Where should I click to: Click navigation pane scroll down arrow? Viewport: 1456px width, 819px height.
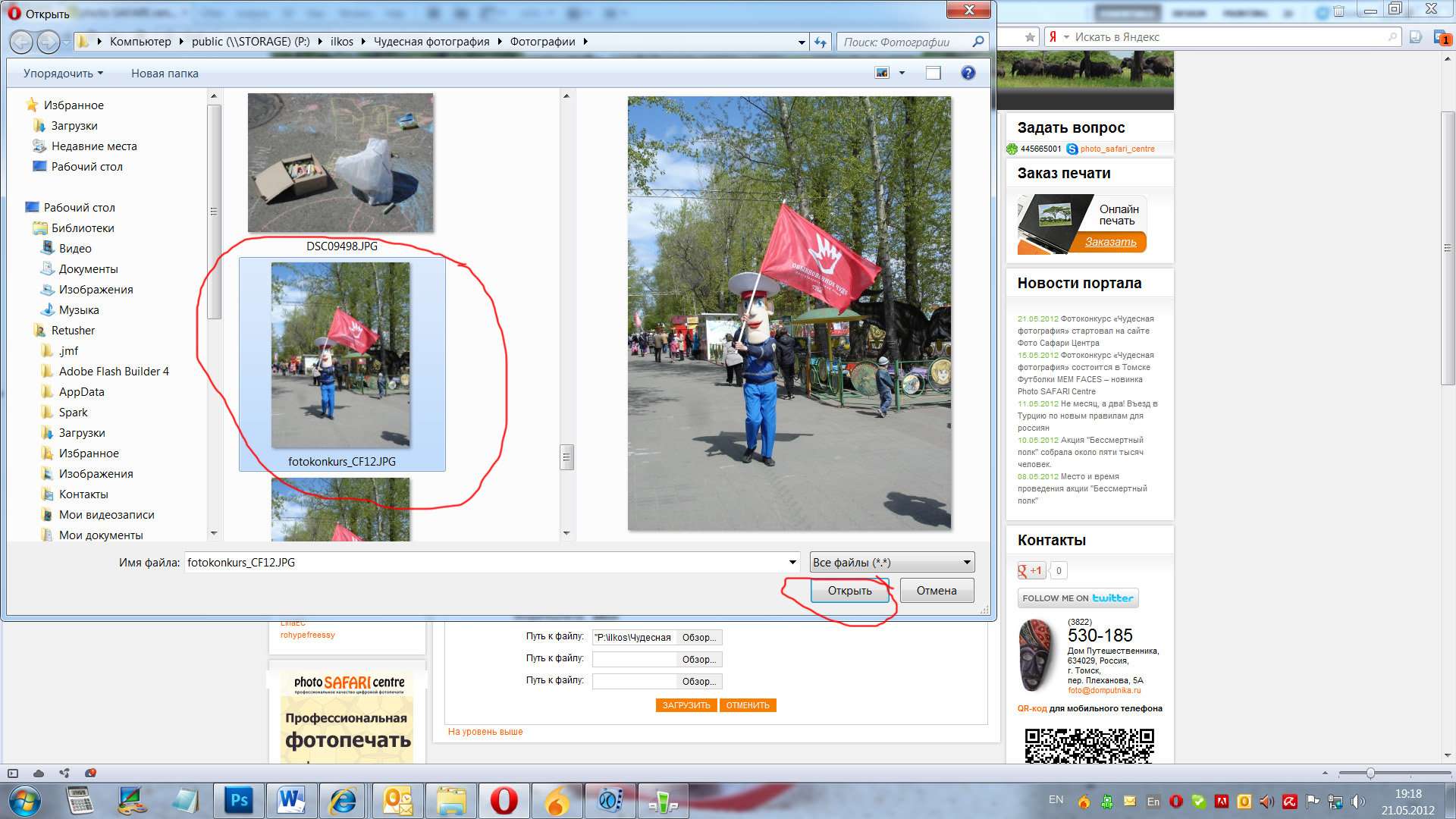point(214,534)
